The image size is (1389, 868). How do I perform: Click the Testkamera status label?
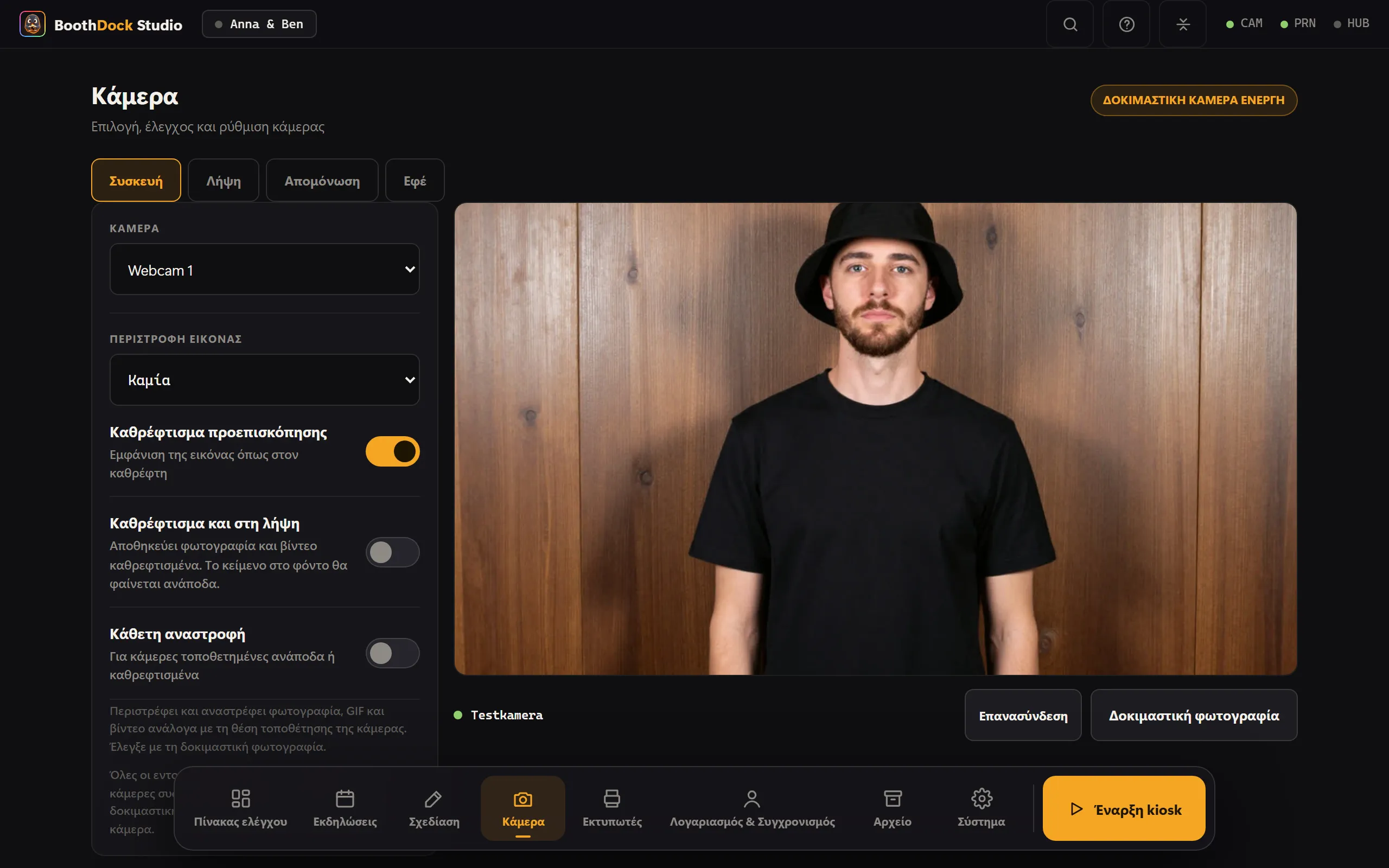(506, 716)
